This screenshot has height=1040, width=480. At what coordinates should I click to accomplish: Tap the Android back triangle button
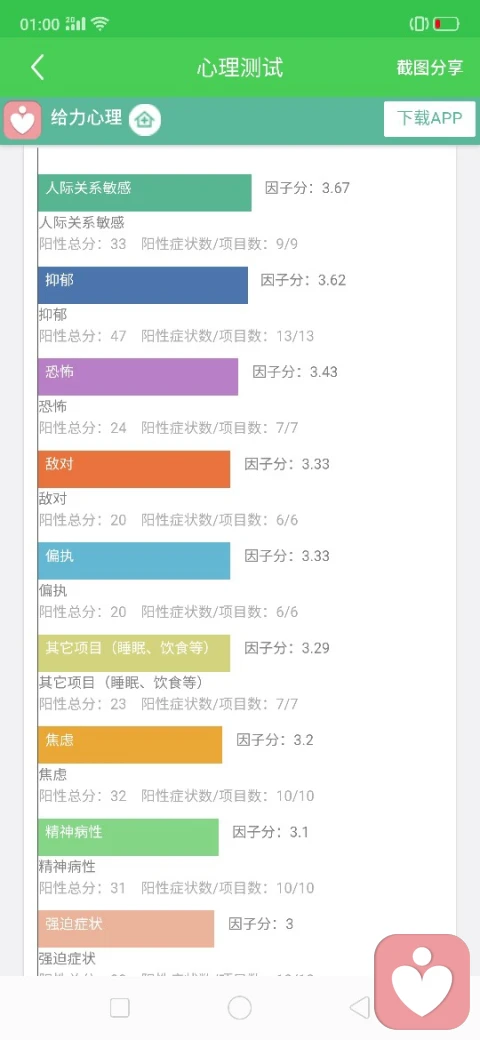[359, 1008]
